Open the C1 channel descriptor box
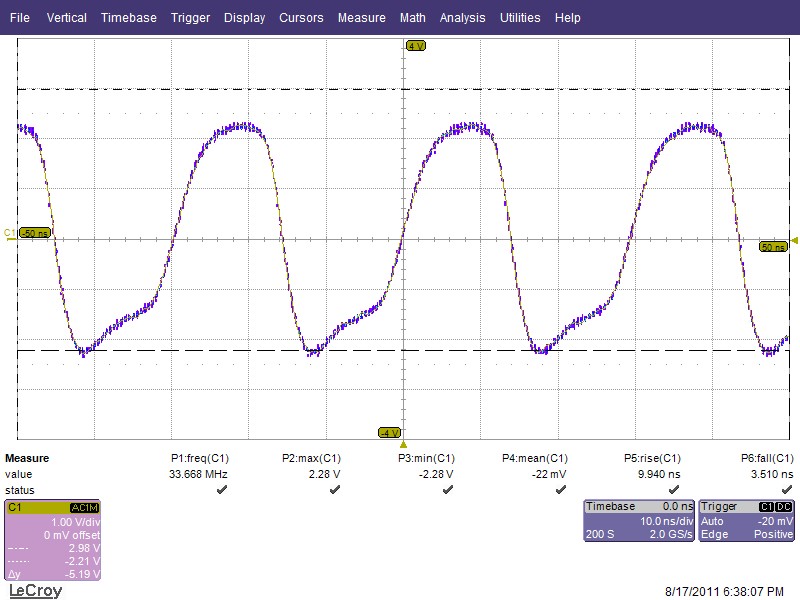 53,540
